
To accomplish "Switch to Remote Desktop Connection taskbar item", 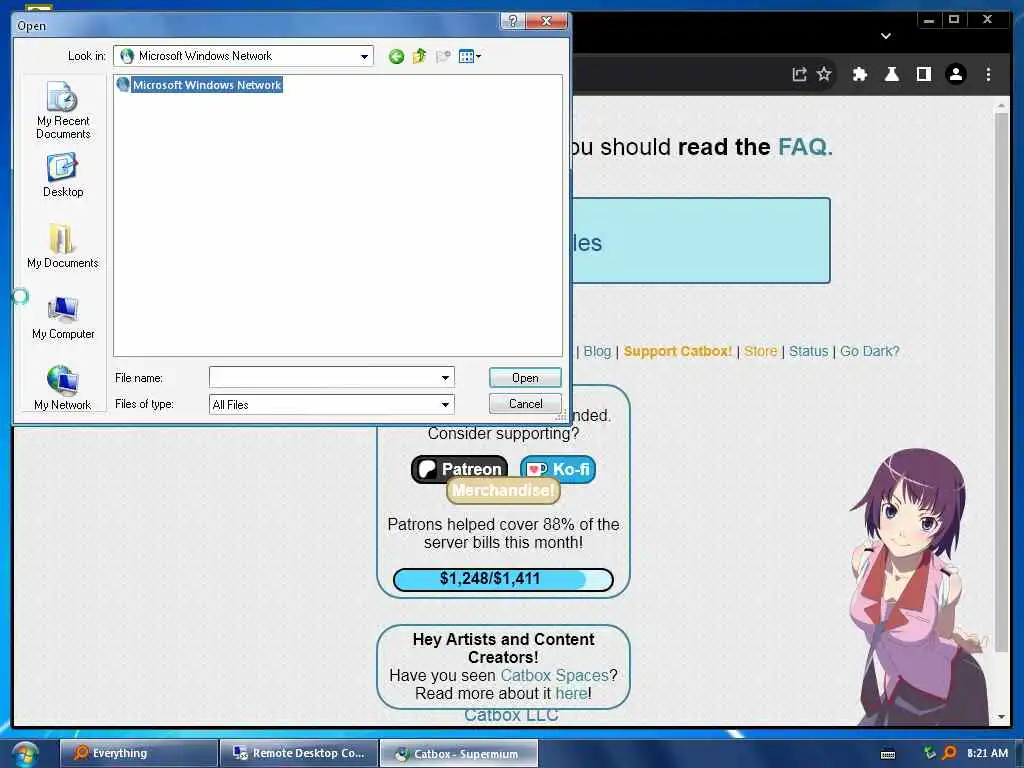I will [x=298, y=753].
